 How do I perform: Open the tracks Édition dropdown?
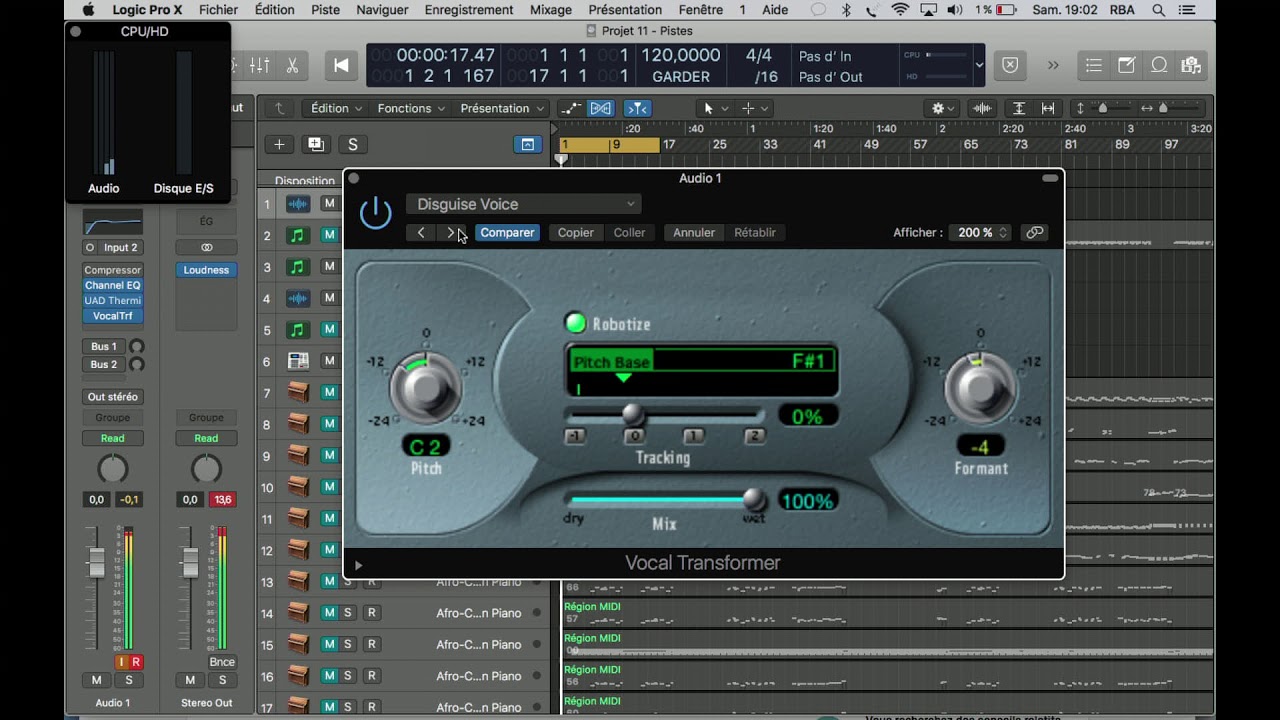[336, 108]
